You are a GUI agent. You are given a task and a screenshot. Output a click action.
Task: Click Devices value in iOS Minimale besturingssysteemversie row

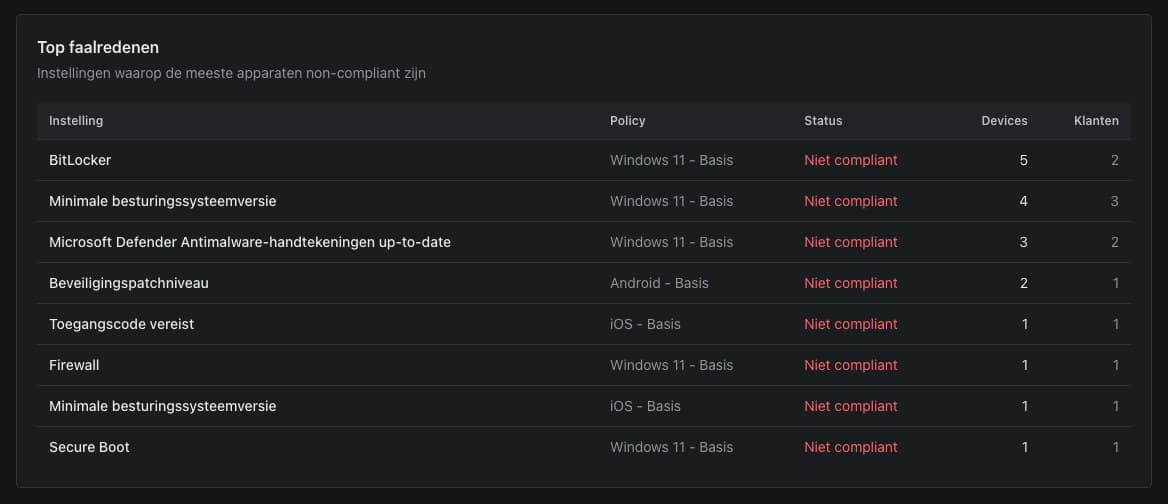point(1024,406)
